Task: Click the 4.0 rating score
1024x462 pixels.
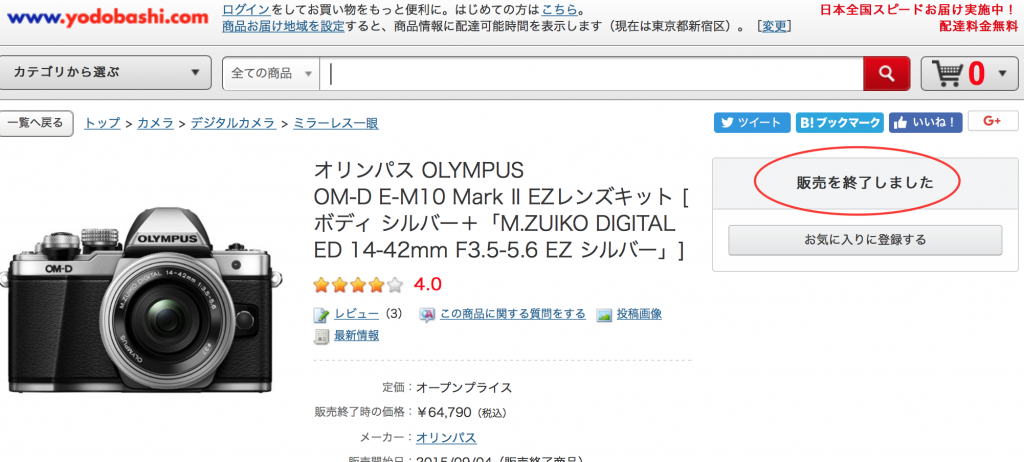Action: tap(427, 285)
